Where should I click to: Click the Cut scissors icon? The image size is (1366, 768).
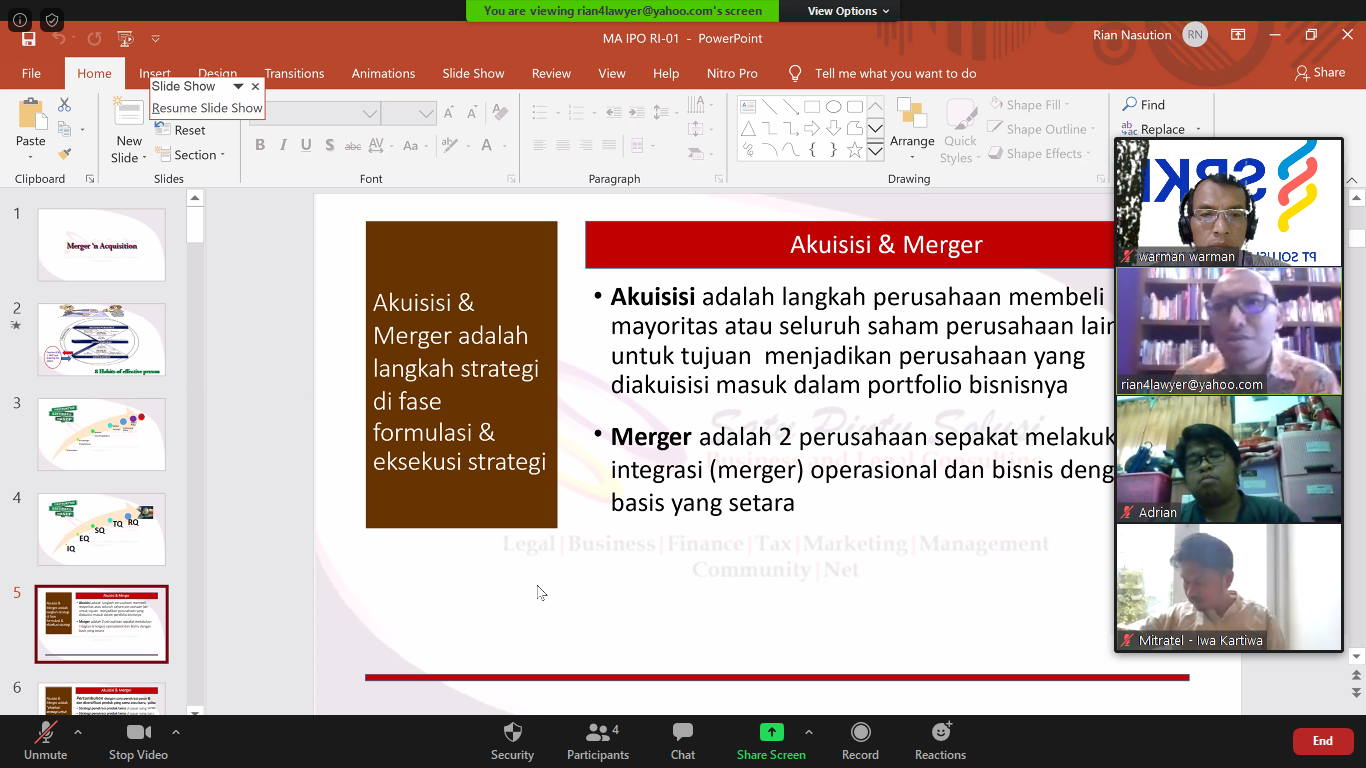tap(65, 105)
